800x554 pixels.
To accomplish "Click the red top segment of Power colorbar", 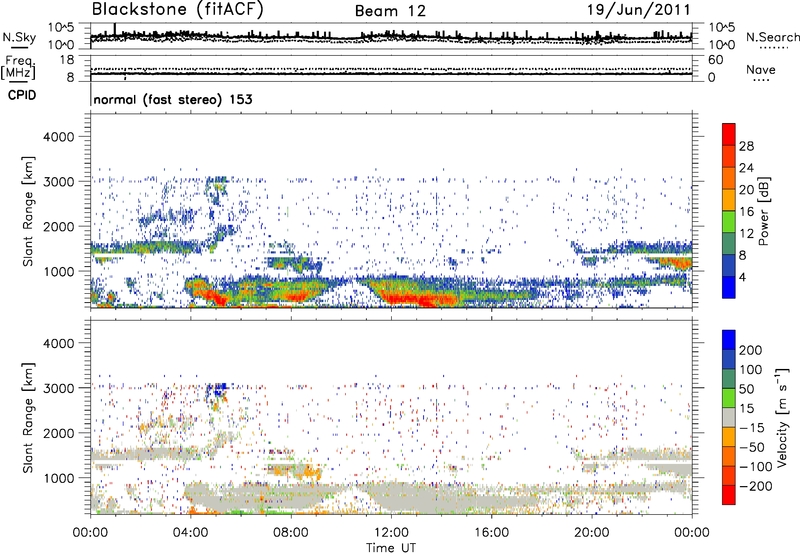I will [729, 134].
